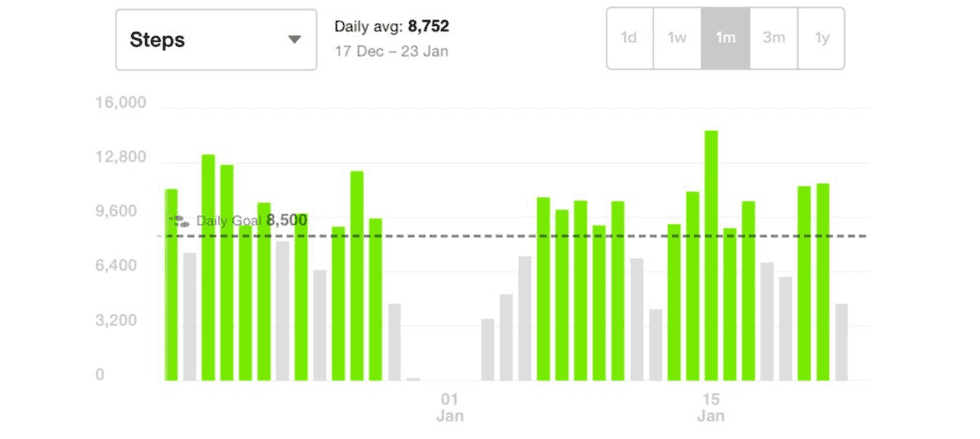Switch to the 1y view

[x=821, y=38]
